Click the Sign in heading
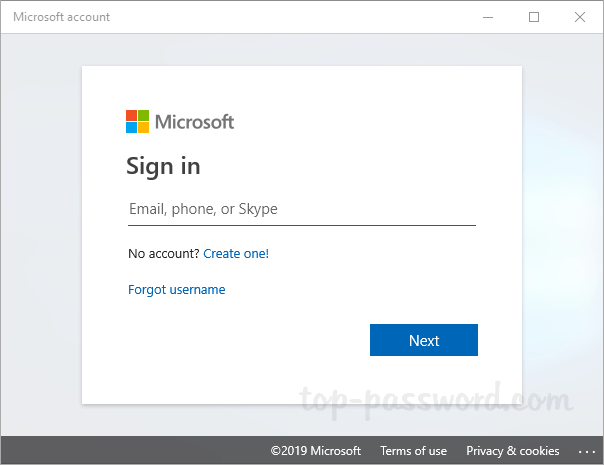Viewport: 604px width, 465px height. [x=163, y=166]
